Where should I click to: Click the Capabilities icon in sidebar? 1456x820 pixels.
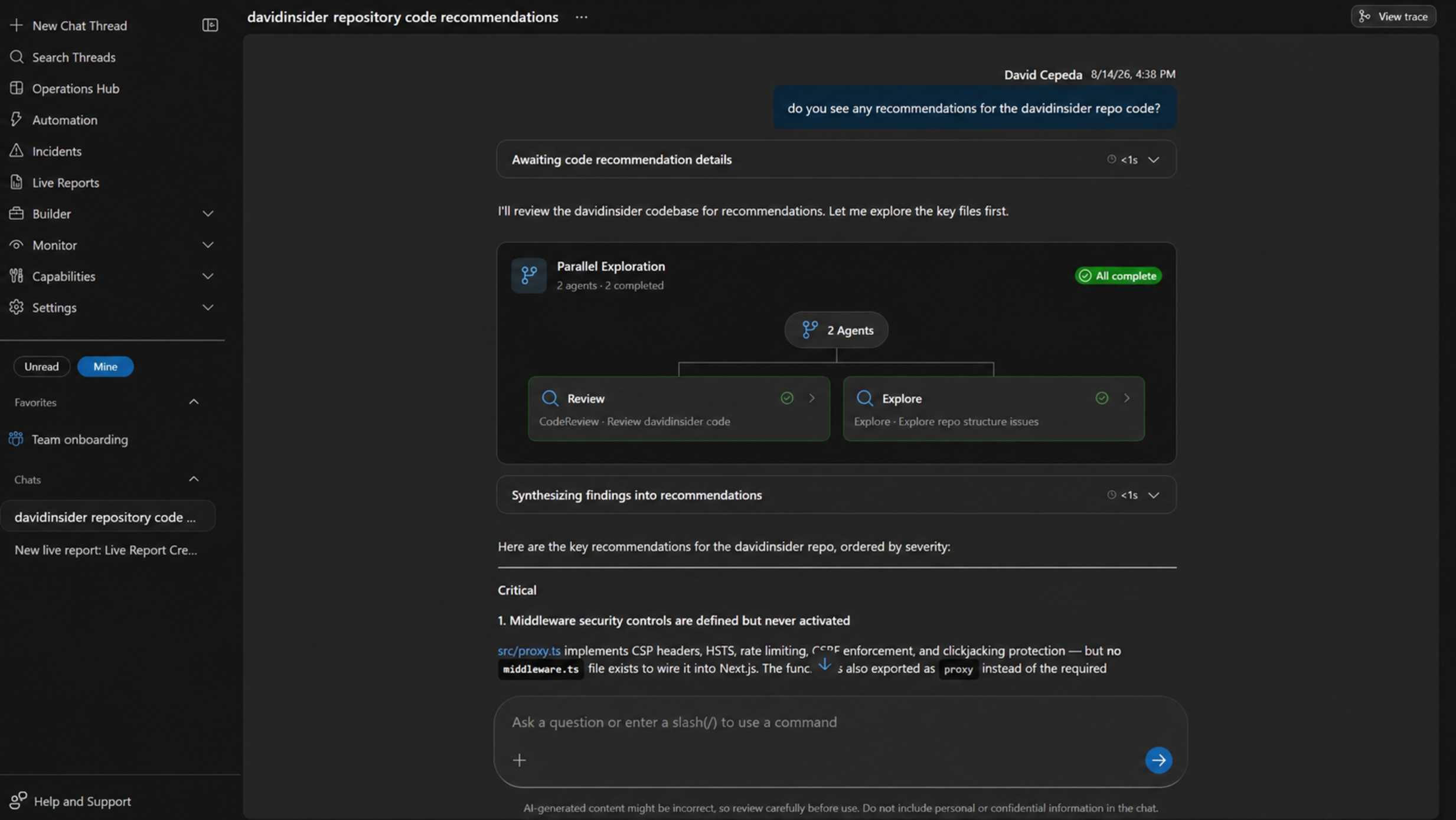pyautogui.click(x=17, y=276)
